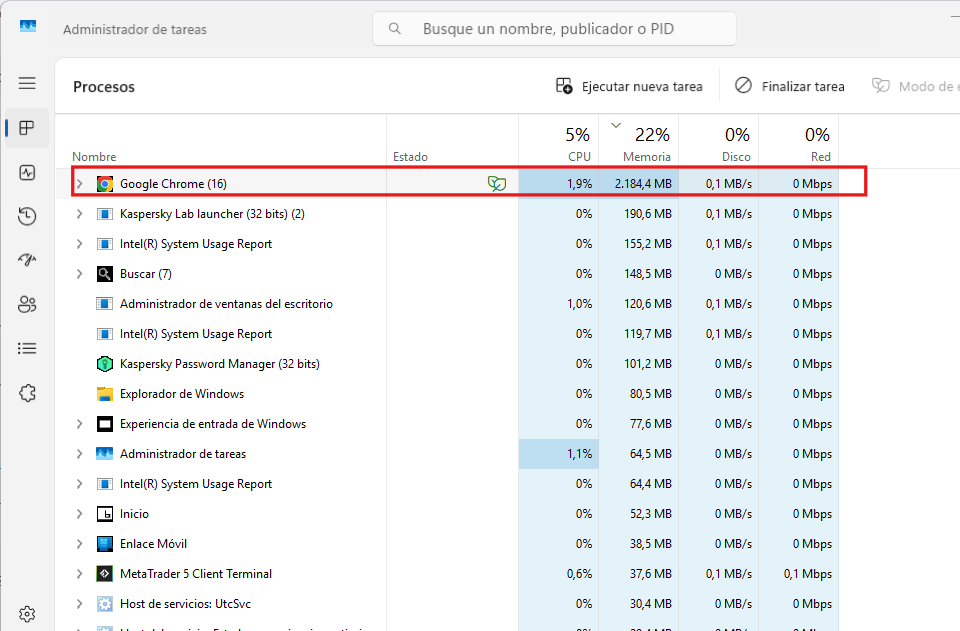Click the Kaspersky Password Manager shield icon
960x631 pixels.
pyautogui.click(x=105, y=364)
